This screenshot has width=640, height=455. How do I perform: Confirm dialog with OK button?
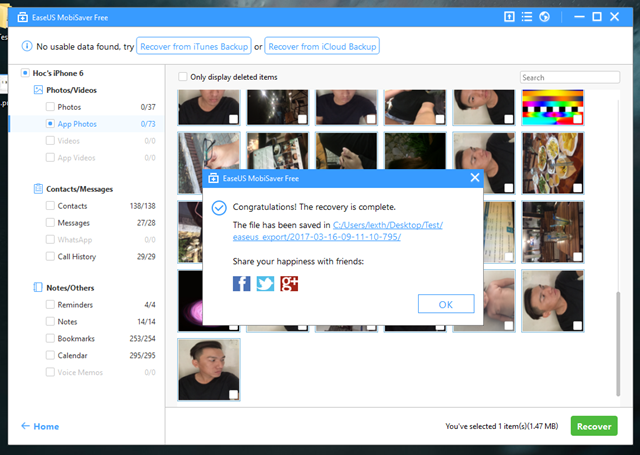(x=446, y=304)
